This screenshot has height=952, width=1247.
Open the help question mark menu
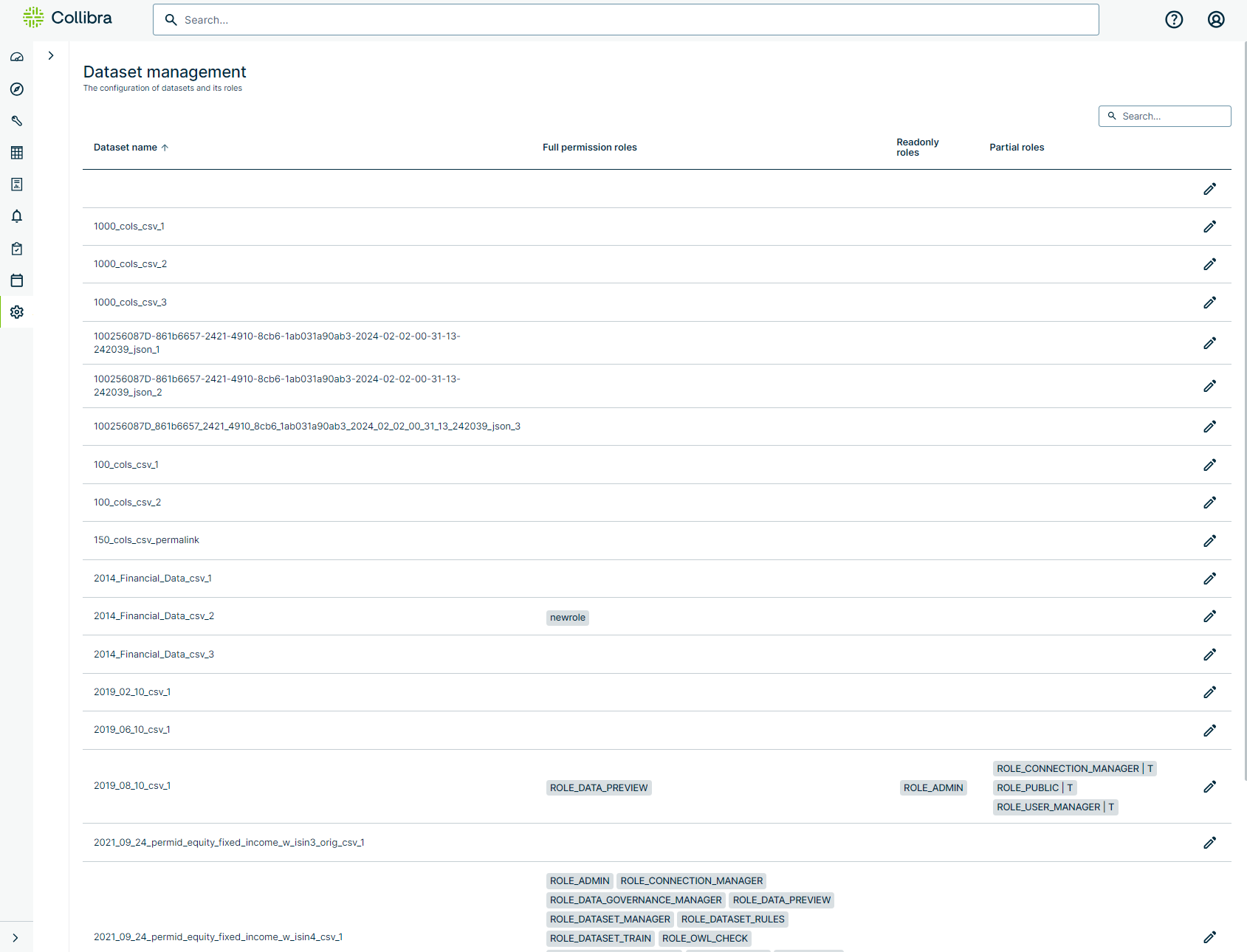(1174, 19)
